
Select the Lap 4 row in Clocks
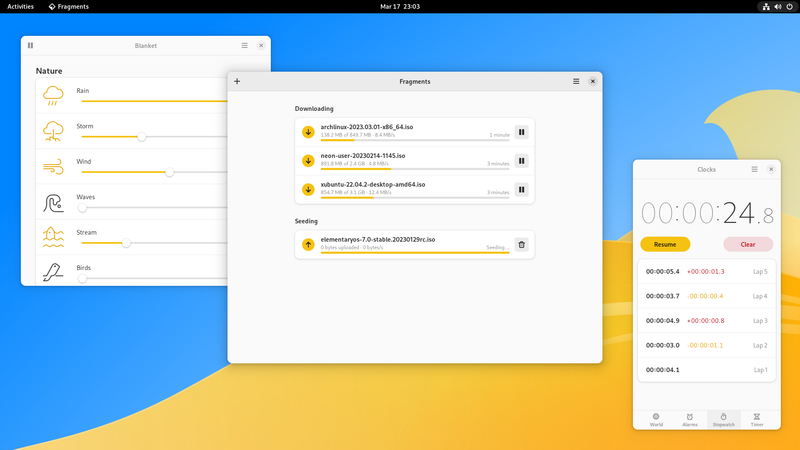pyautogui.click(x=707, y=296)
